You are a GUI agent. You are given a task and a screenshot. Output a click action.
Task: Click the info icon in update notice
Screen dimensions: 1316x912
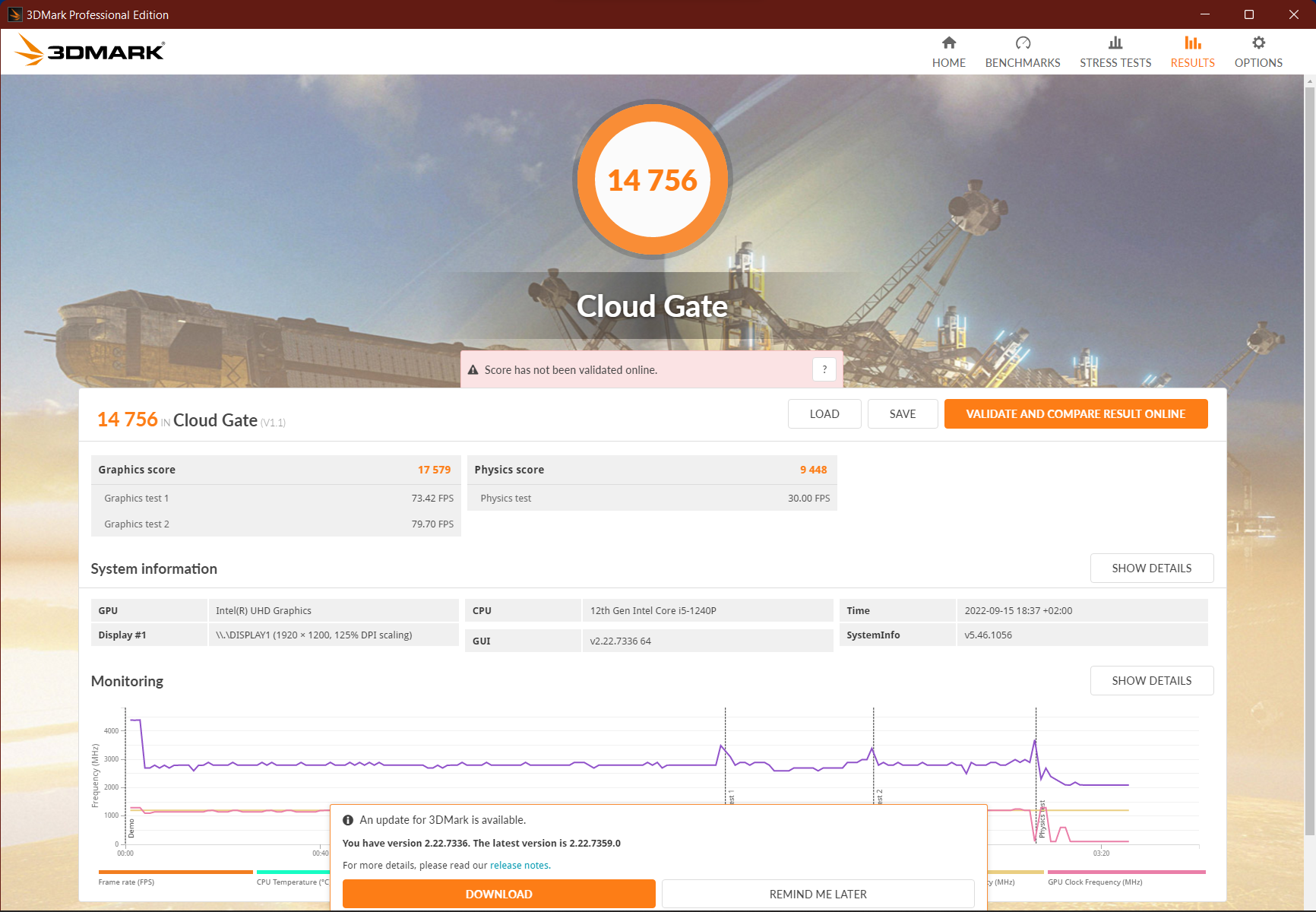[x=348, y=820]
